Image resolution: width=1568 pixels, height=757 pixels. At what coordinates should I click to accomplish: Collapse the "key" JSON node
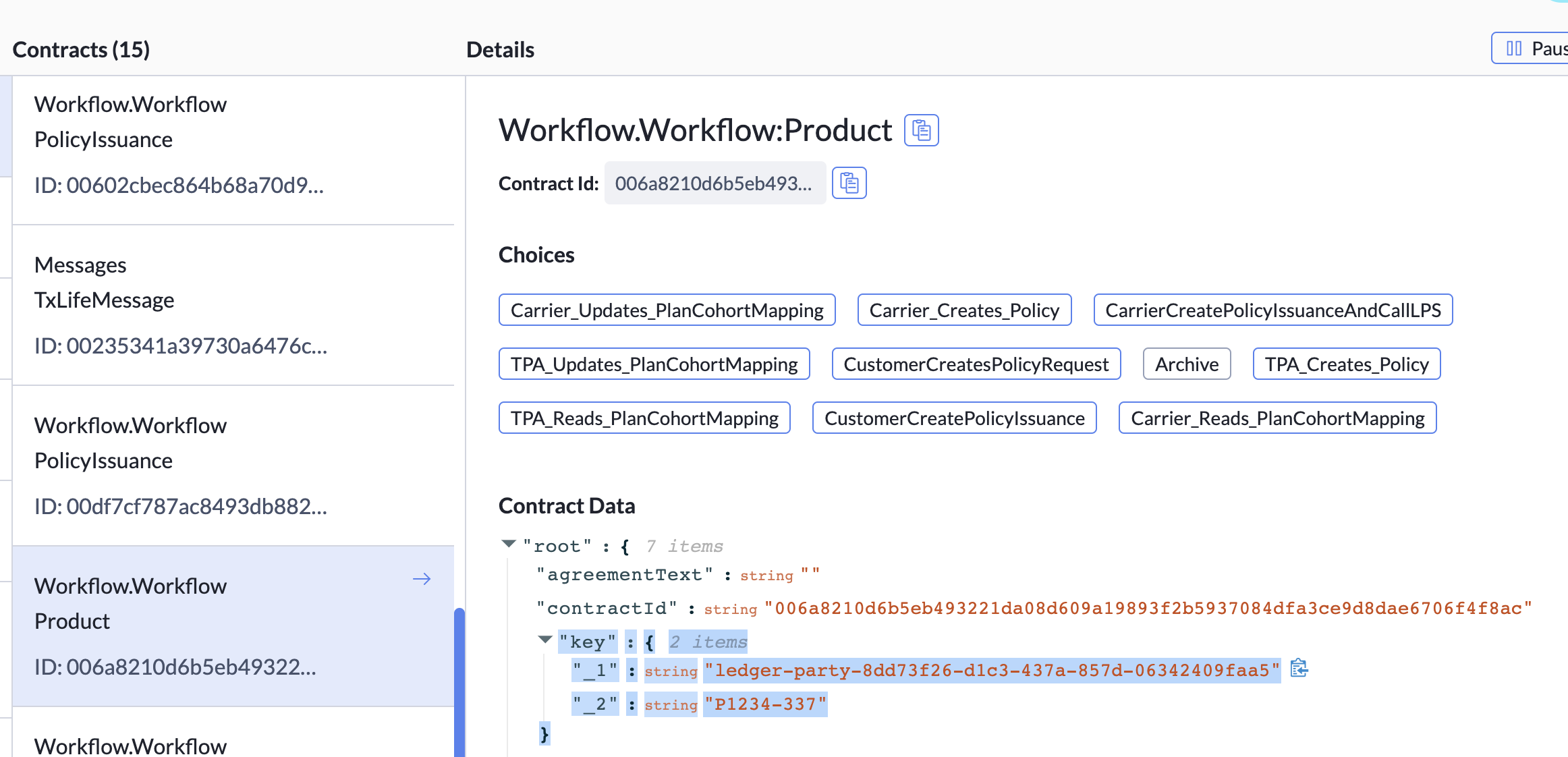545,640
